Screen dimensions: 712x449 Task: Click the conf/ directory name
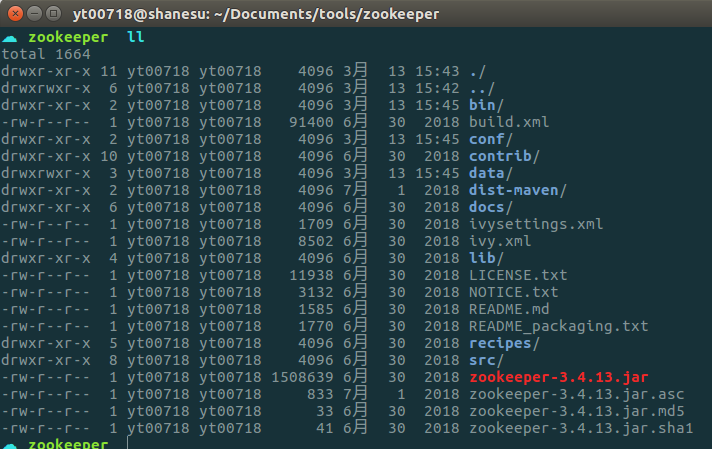(x=491, y=139)
